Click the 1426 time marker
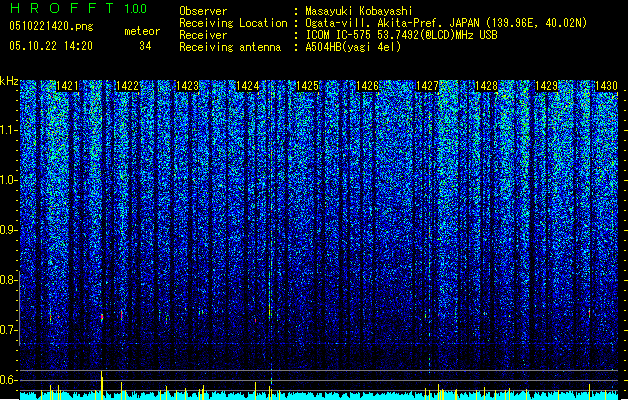Viewport: 629px width, 400px height. pyautogui.click(x=367, y=86)
